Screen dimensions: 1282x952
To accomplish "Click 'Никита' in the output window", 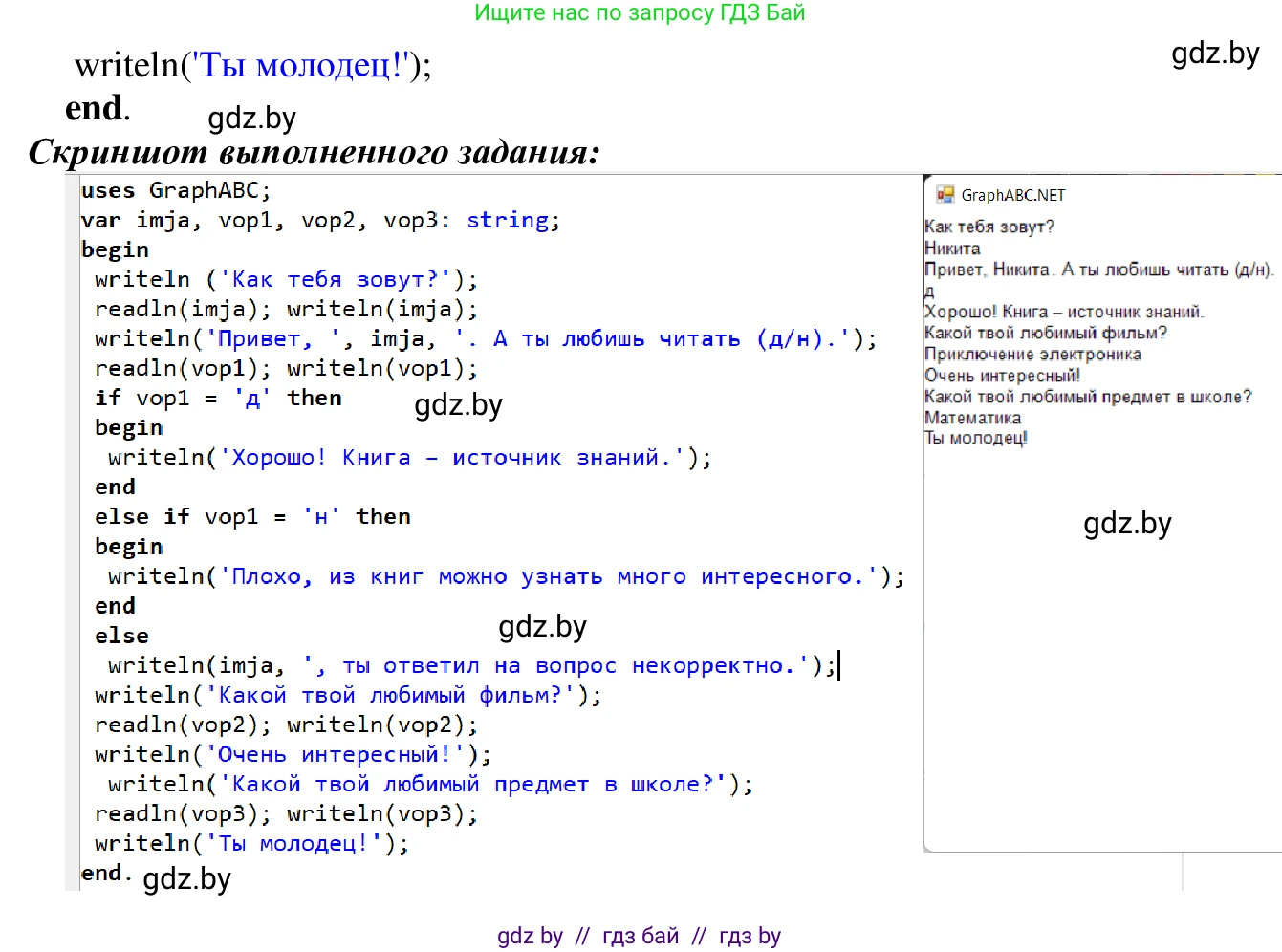I will 952,249.
